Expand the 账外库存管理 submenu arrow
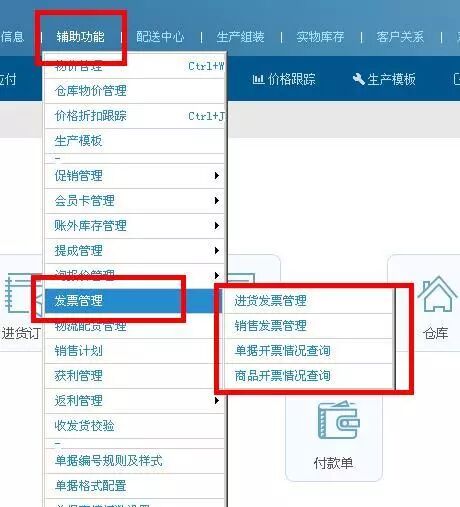The image size is (460, 507). (x=217, y=226)
